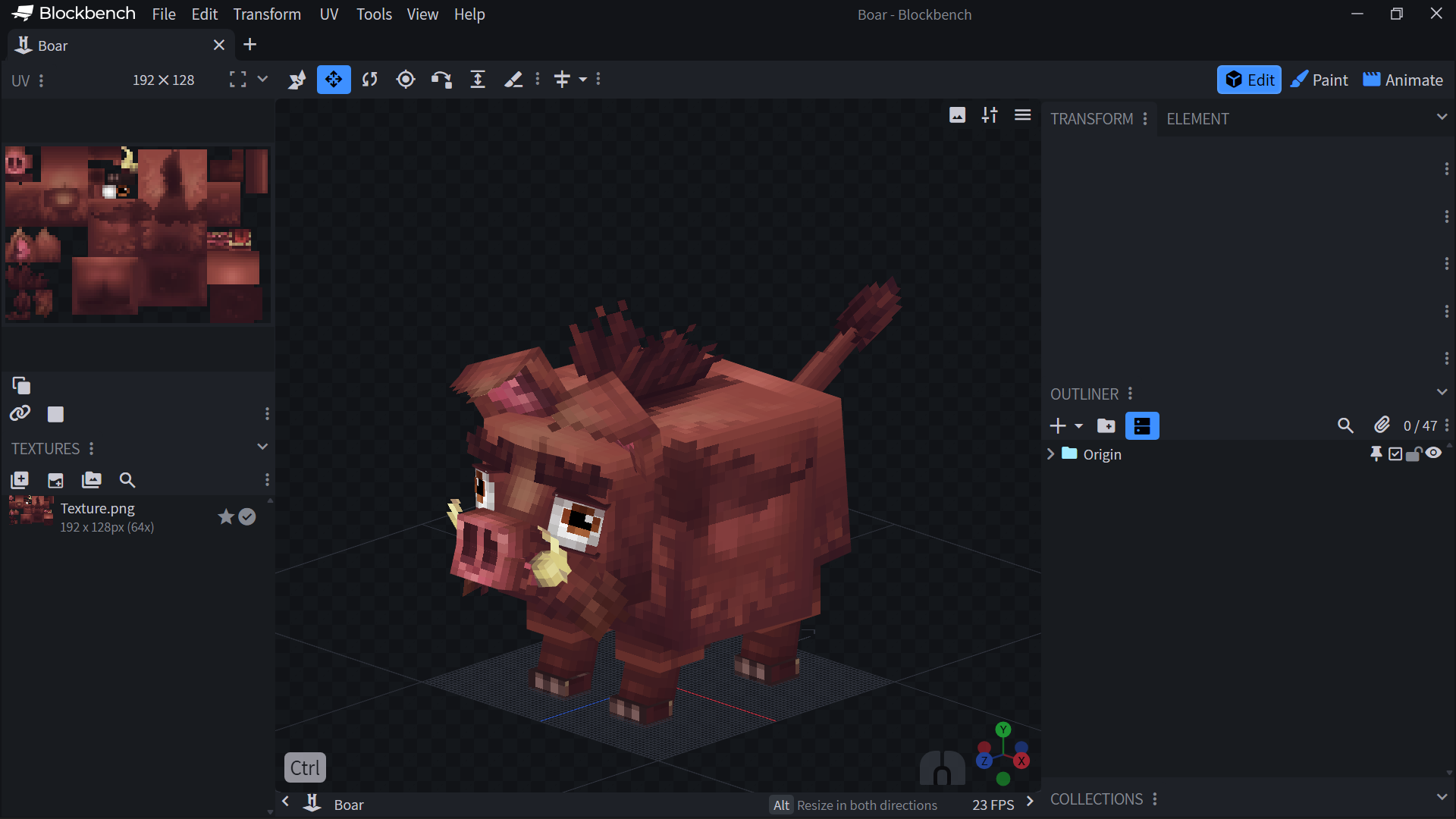This screenshot has width=1456, height=819.
Task: Click Create Texture icon in Textures panel
Action: click(55, 480)
